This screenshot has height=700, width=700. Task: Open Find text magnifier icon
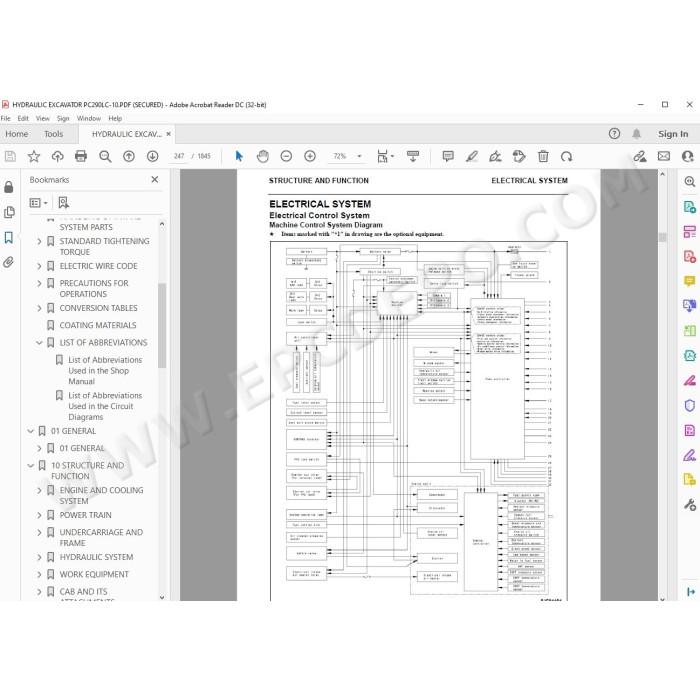(x=105, y=156)
